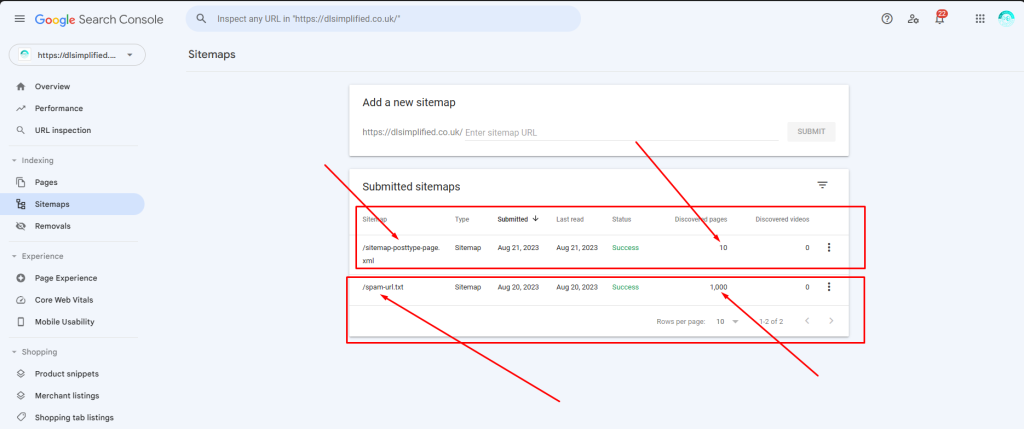Screen dimensions: 1024x429
Task: Open the notifications bell
Action: click(939, 19)
